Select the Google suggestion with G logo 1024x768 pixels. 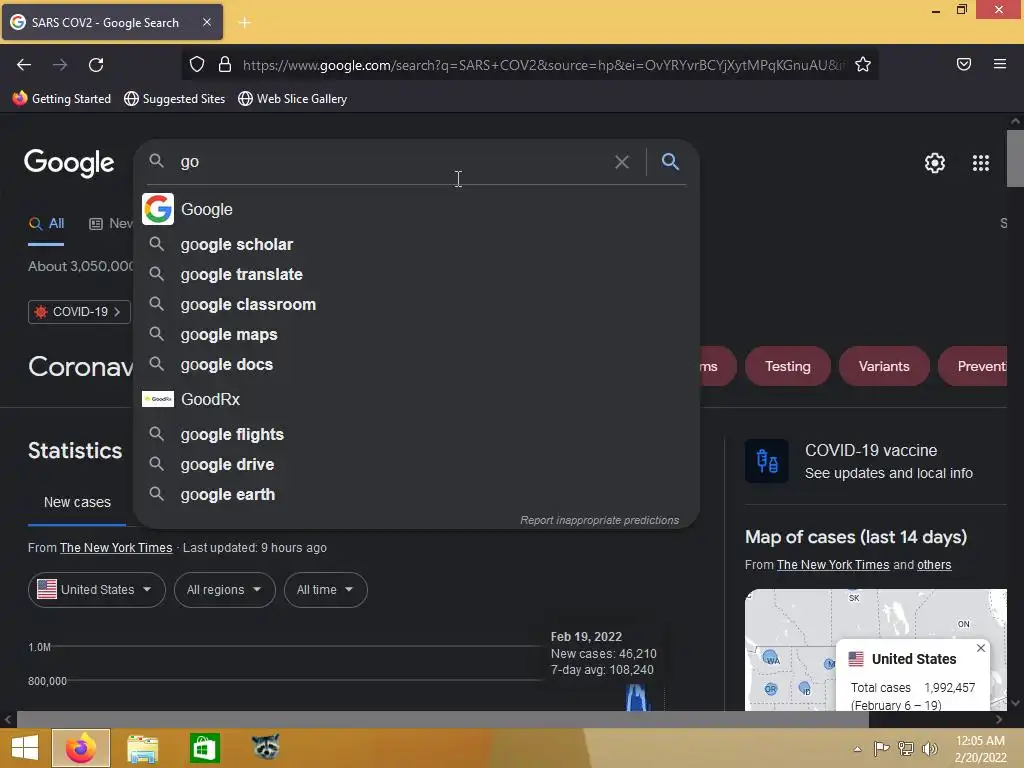[416, 209]
